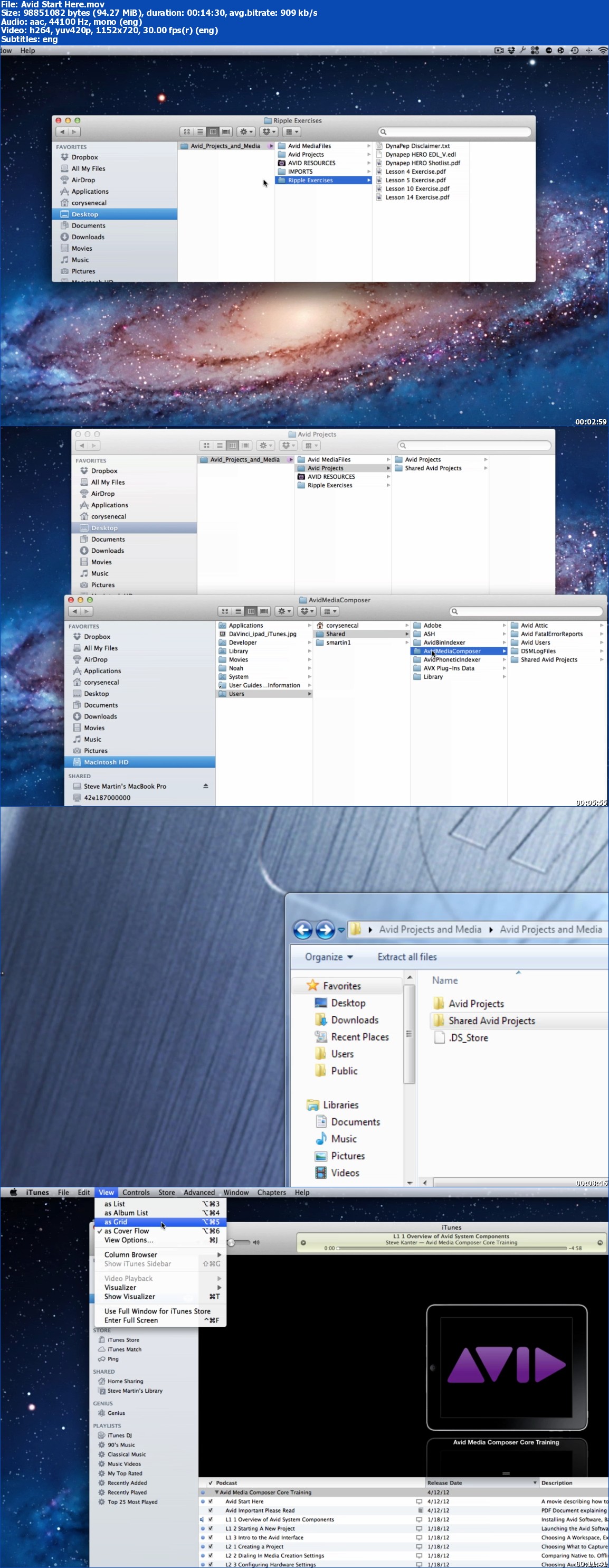Select Enter Full Screen menu item
This screenshot has height=1568, width=609.
(x=160, y=1320)
